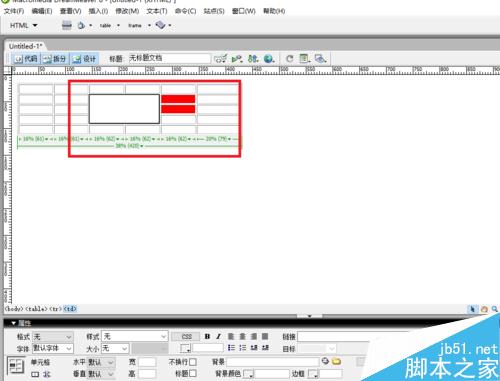Select the <body> tag in tag selector
The width and height of the screenshot is (500, 381).
14,309
